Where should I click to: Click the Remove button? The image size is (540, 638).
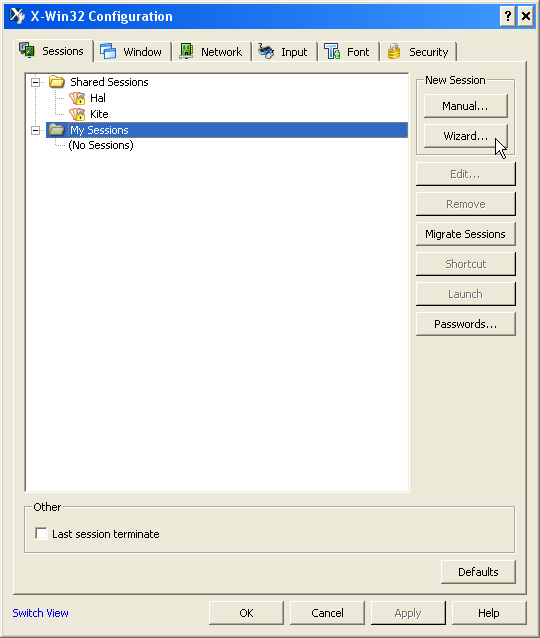pos(466,204)
